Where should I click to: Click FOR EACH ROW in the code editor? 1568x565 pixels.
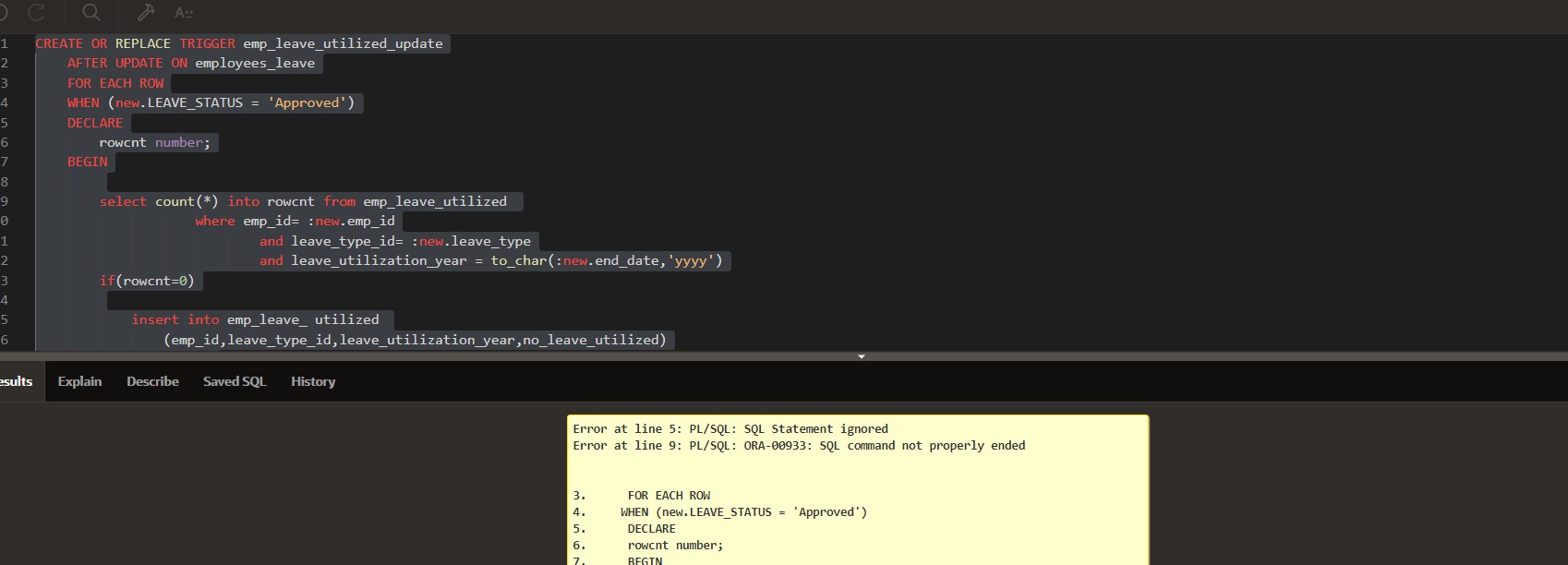pyautogui.click(x=115, y=83)
